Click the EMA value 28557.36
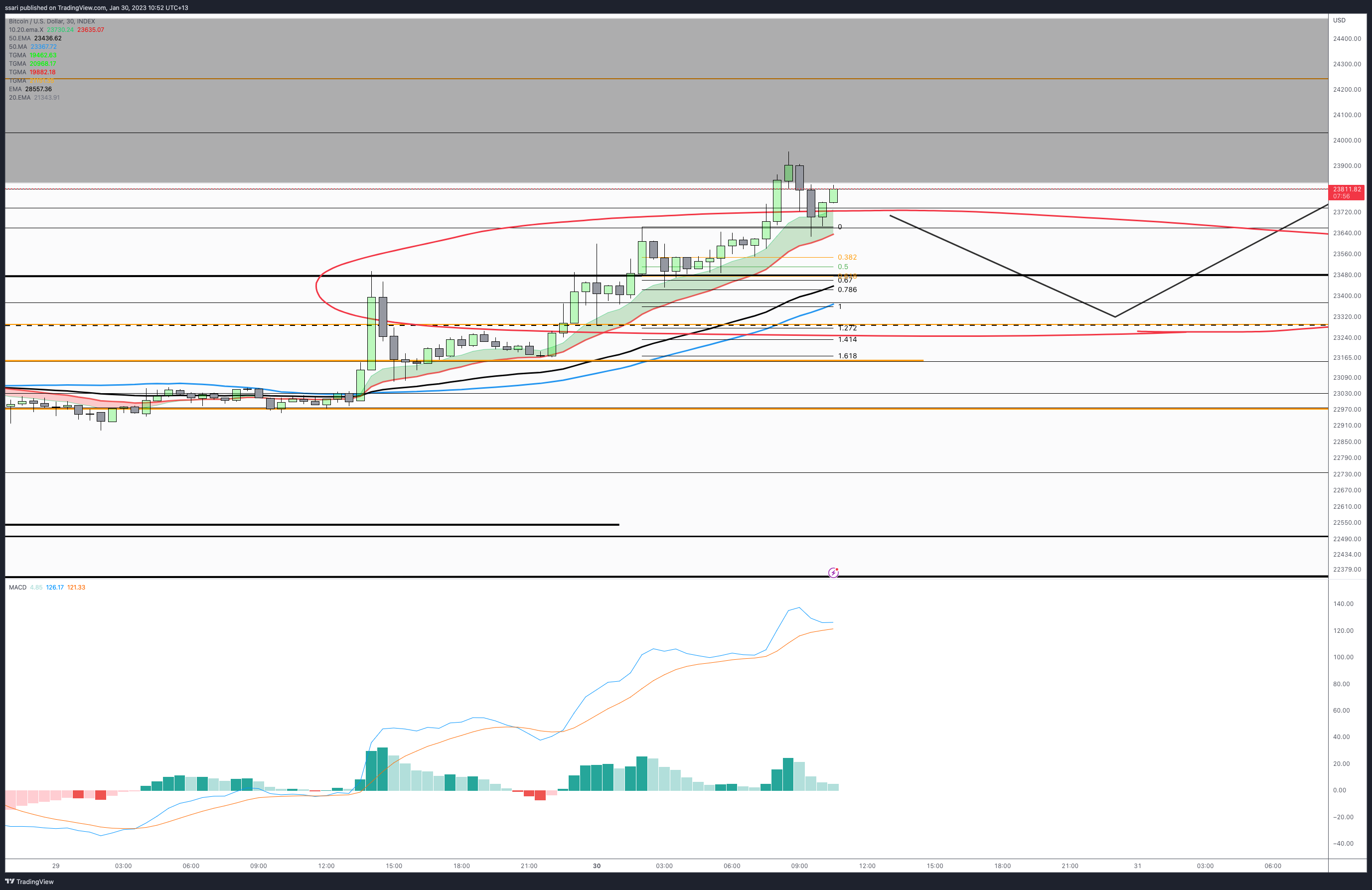Viewport: 1372px width, 890px height. click(x=39, y=89)
